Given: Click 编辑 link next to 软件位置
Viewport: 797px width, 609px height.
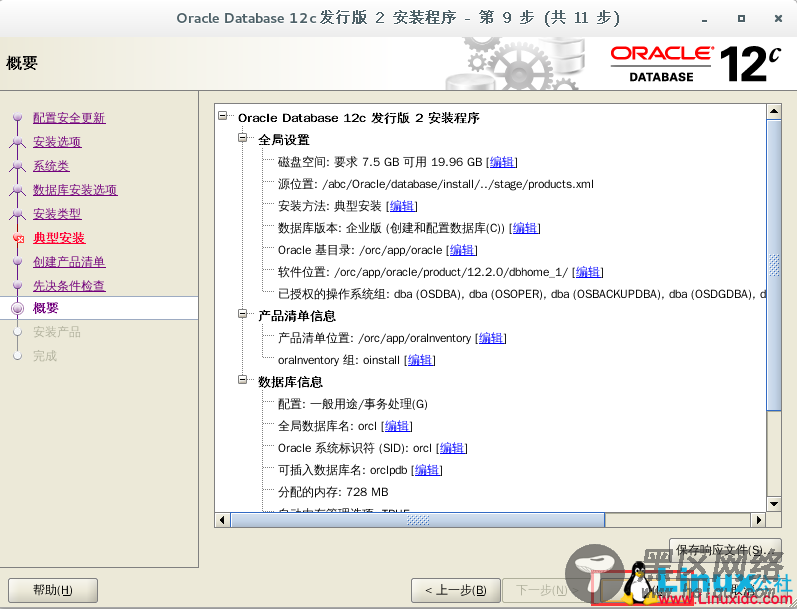Looking at the screenshot, I should click(x=588, y=272).
